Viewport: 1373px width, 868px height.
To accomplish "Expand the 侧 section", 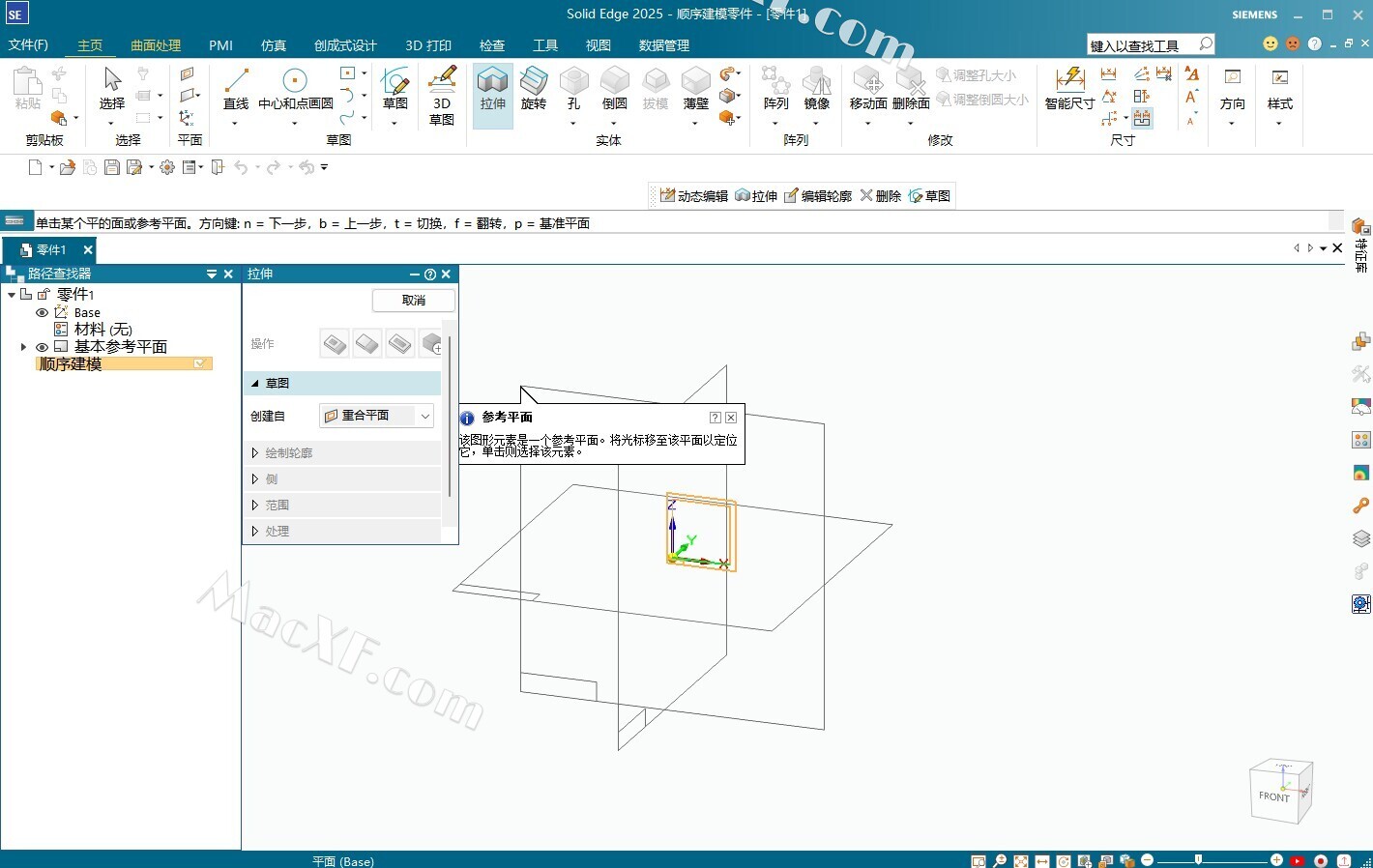I will (x=255, y=479).
